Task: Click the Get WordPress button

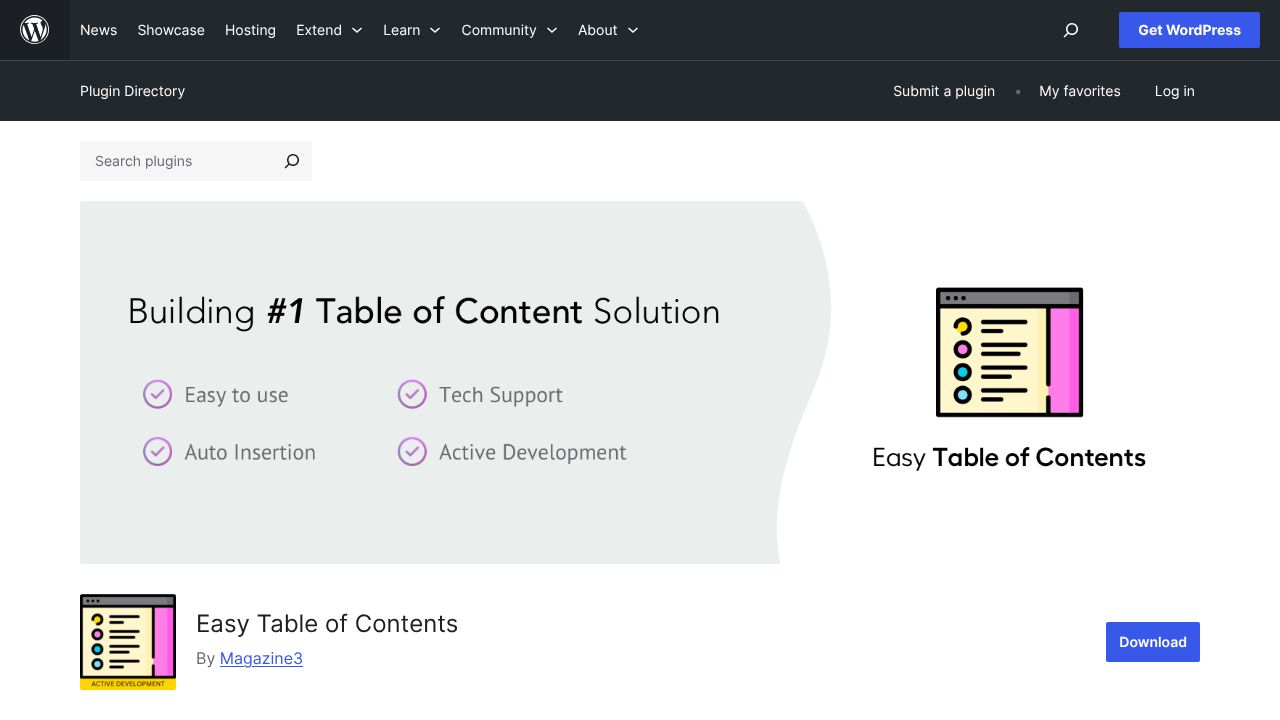Action: (x=1189, y=30)
